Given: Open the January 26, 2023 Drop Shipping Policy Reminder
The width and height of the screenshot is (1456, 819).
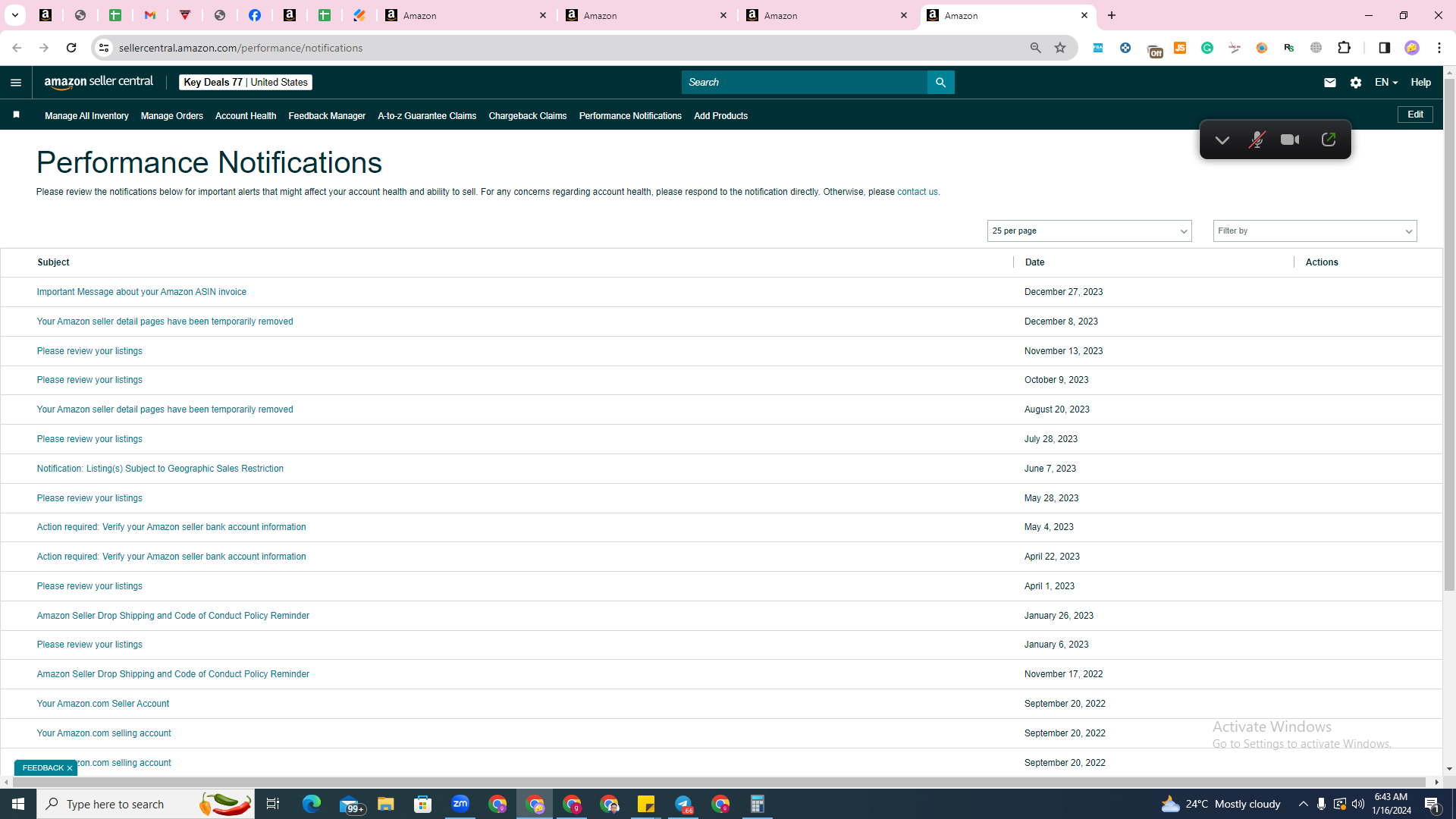Looking at the screenshot, I should (x=173, y=616).
